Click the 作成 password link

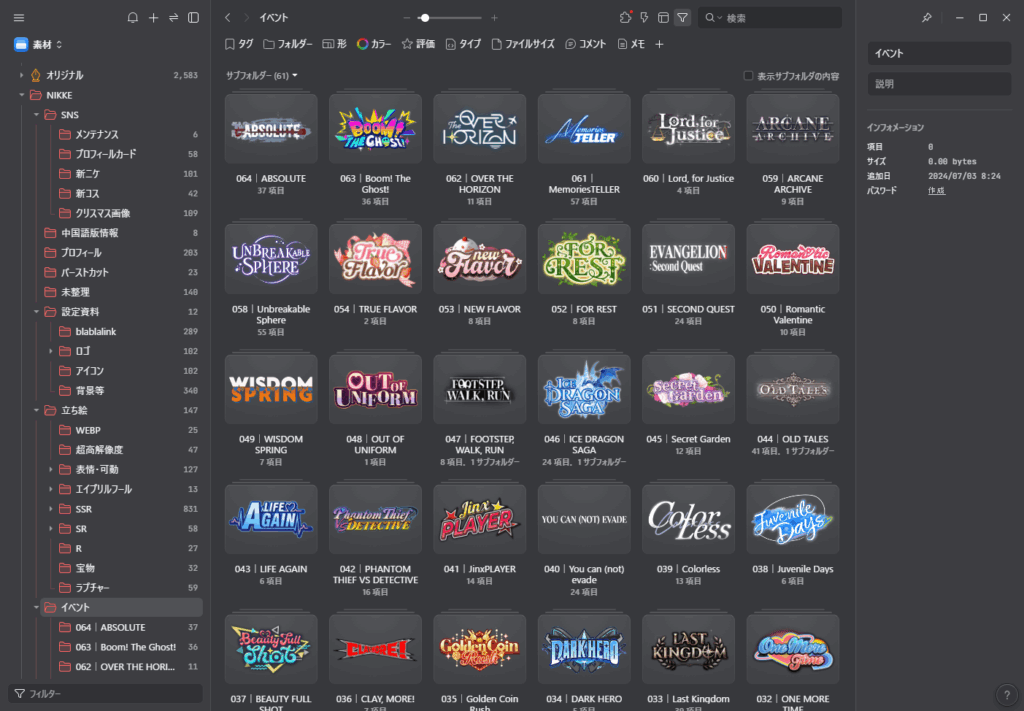click(x=936, y=191)
